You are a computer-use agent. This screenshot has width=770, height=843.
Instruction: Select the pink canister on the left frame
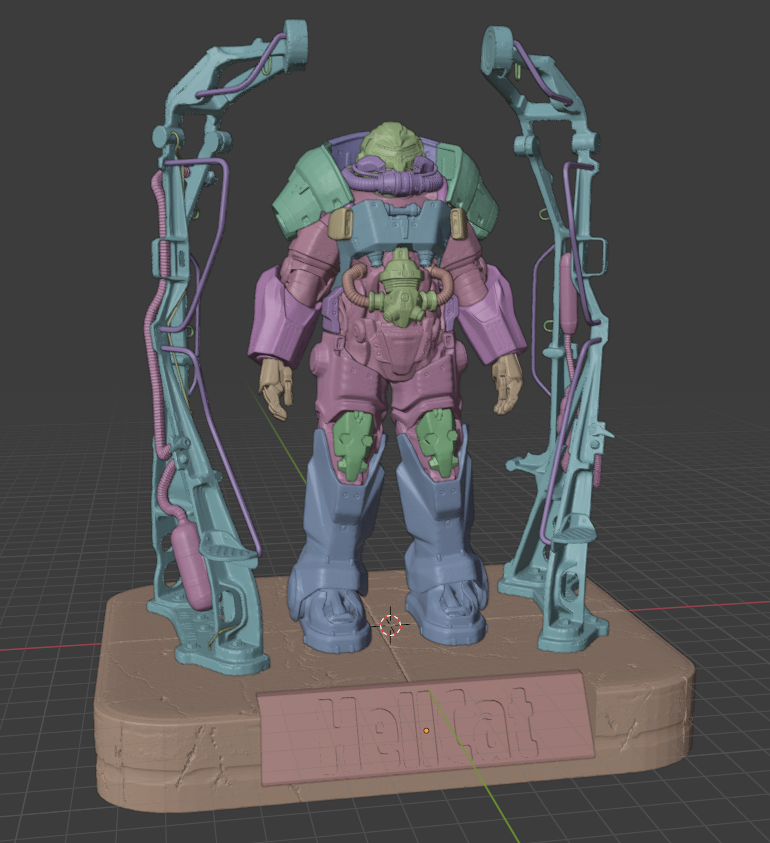coord(191,566)
